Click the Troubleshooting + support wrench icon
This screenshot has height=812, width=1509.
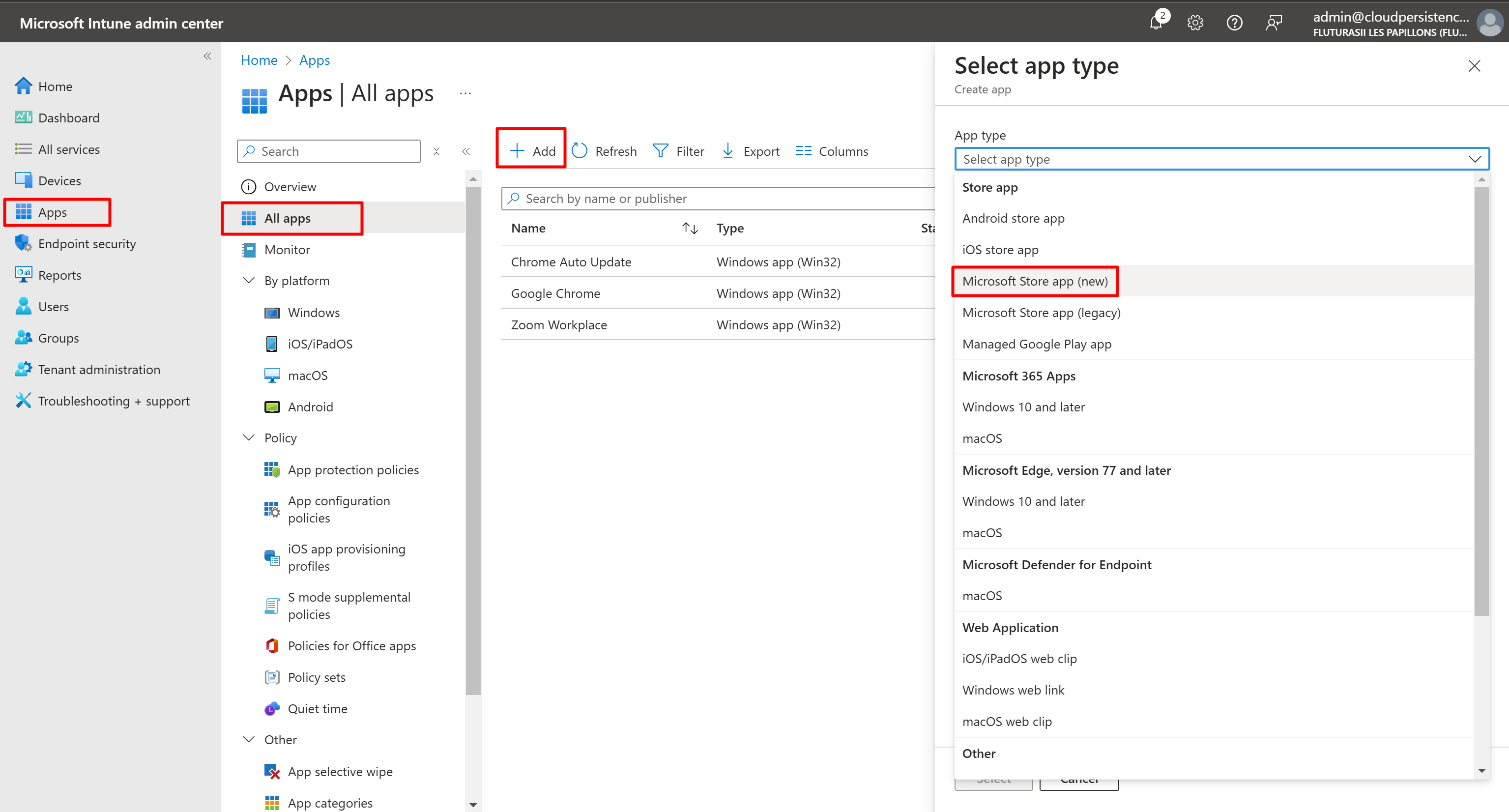coord(24,401)
